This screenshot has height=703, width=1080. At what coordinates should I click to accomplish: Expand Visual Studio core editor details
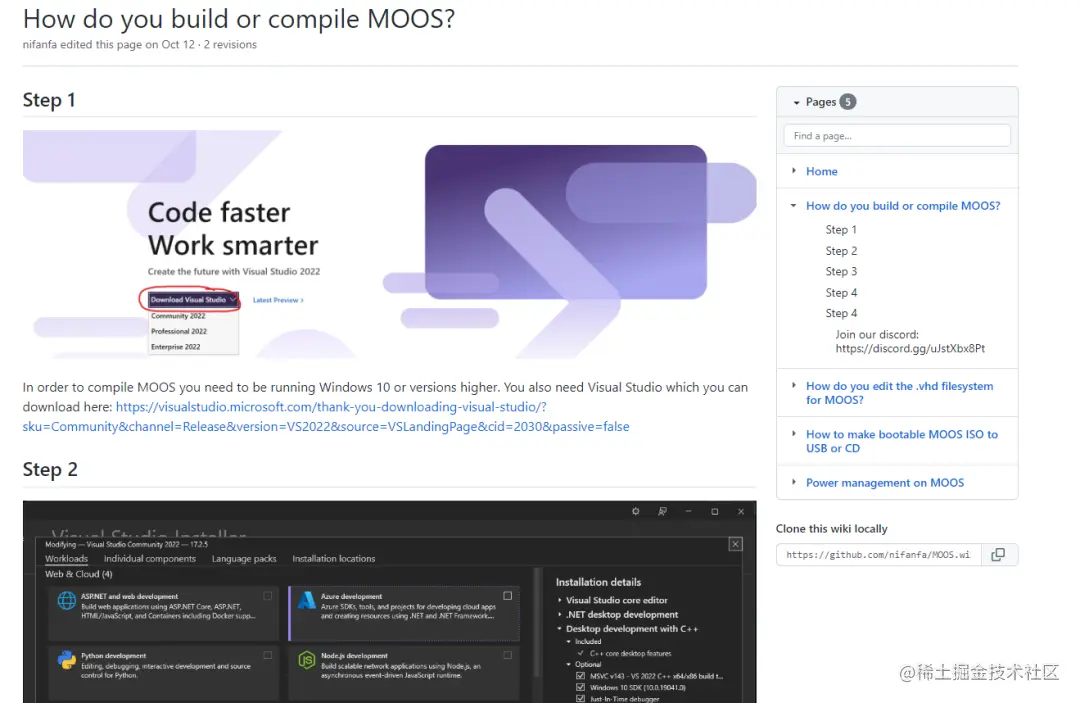[x=559, y=600]
